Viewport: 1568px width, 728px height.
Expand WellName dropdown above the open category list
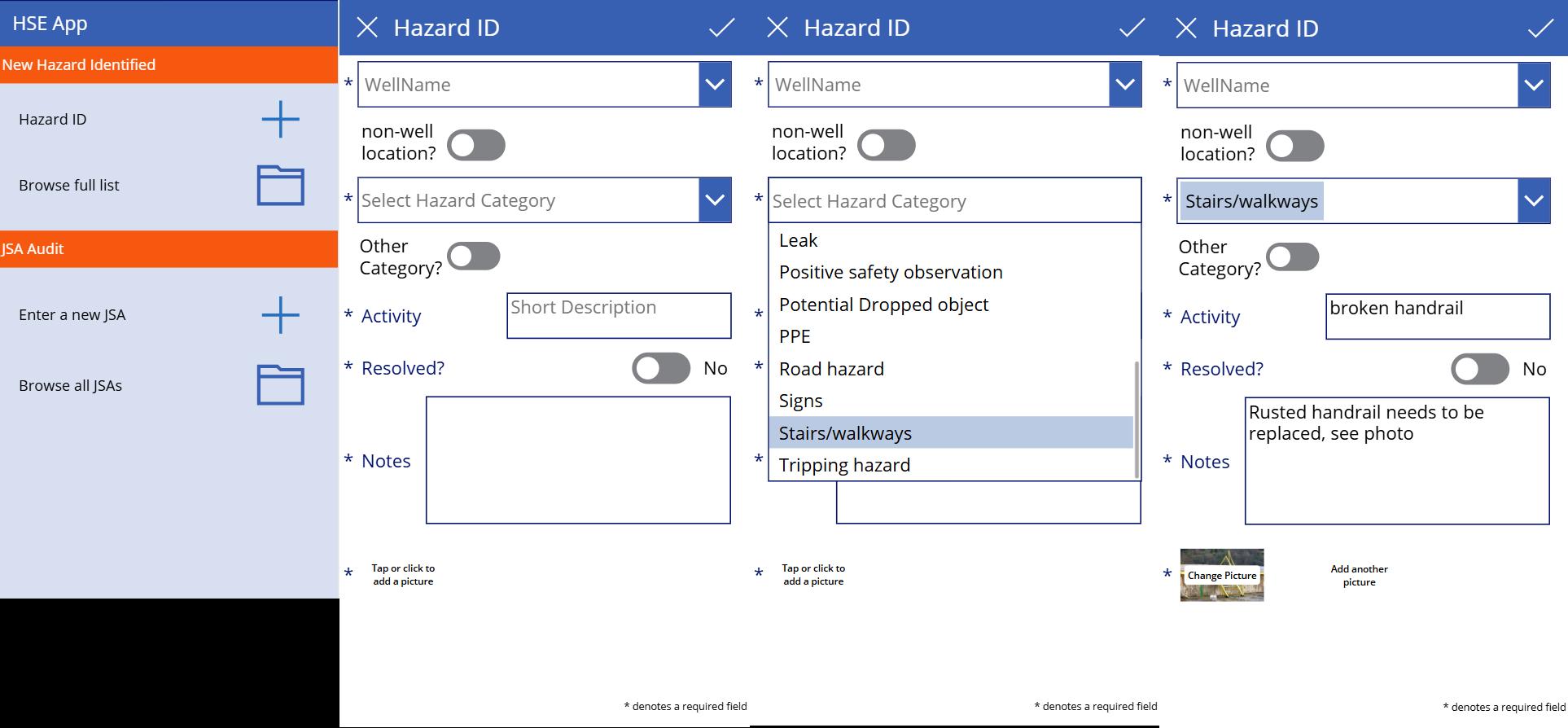point(1124,85)
